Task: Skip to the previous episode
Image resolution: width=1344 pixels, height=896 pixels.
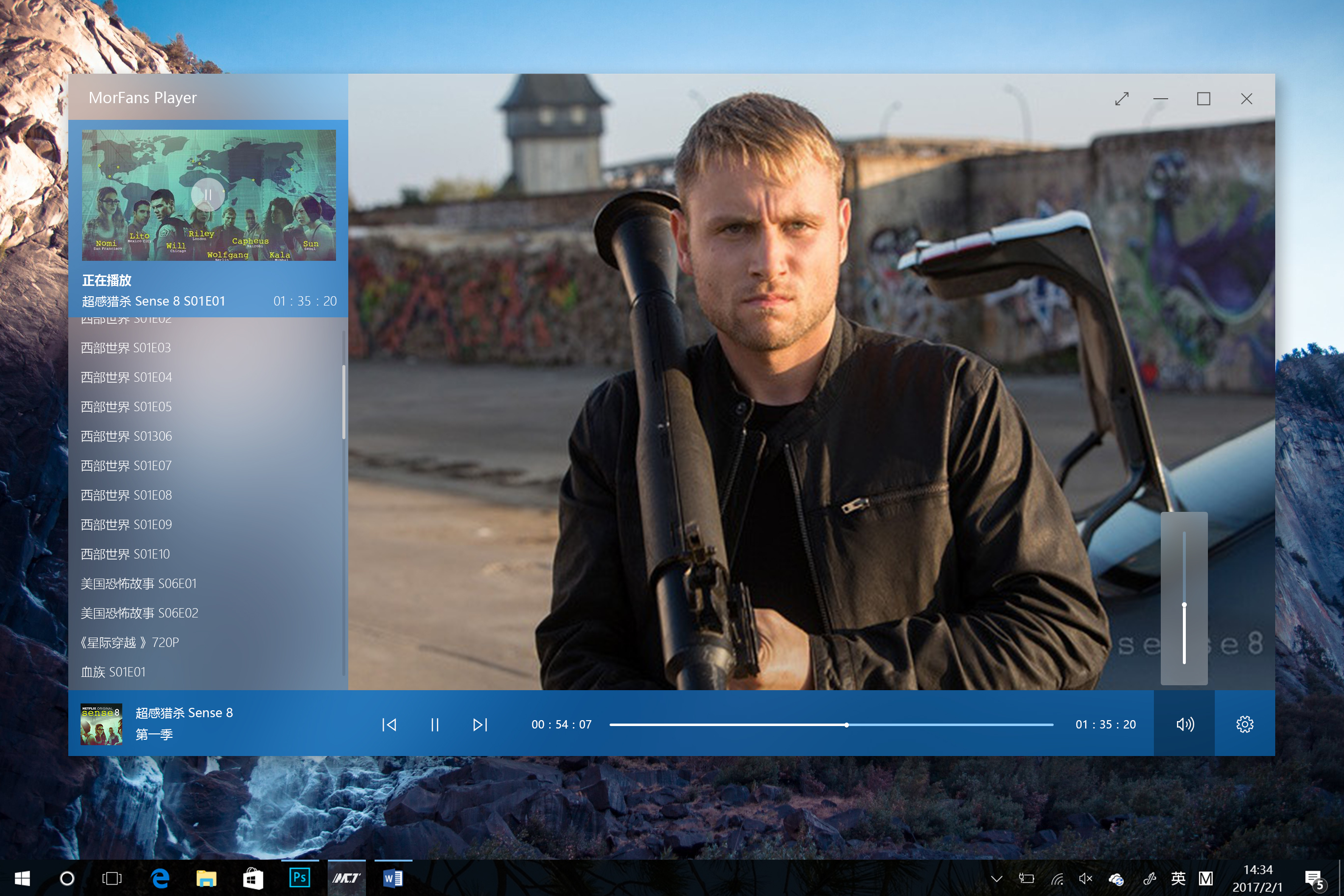Action: point(389,725)
